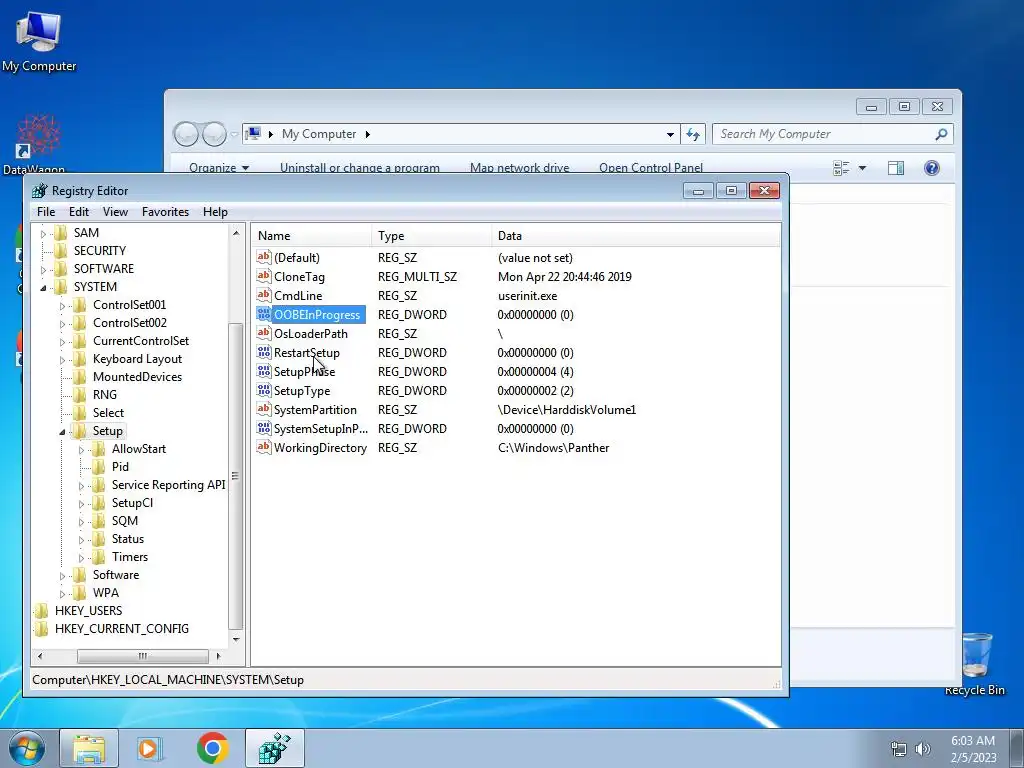Click the tree pane scroll up arrow
Screen dimensions: 1024x768
coord(236,232)
